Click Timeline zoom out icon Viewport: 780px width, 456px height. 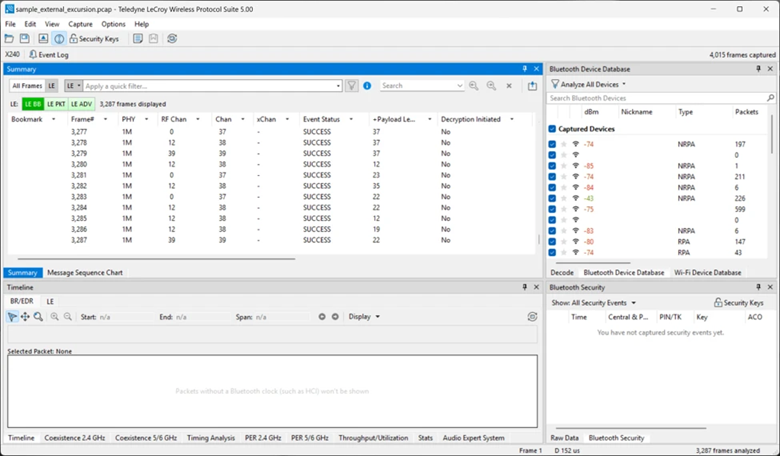pos(68,317)
